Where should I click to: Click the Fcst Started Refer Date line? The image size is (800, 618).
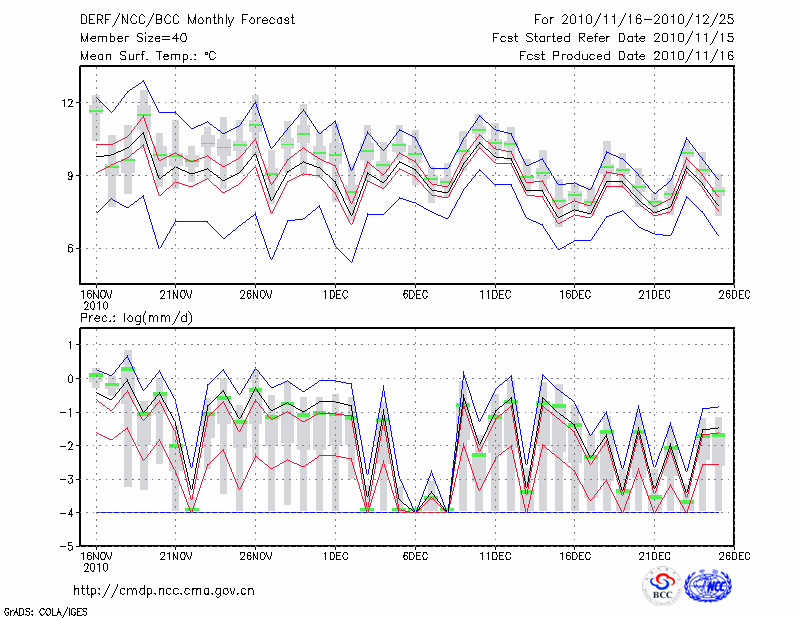(613, 37)
